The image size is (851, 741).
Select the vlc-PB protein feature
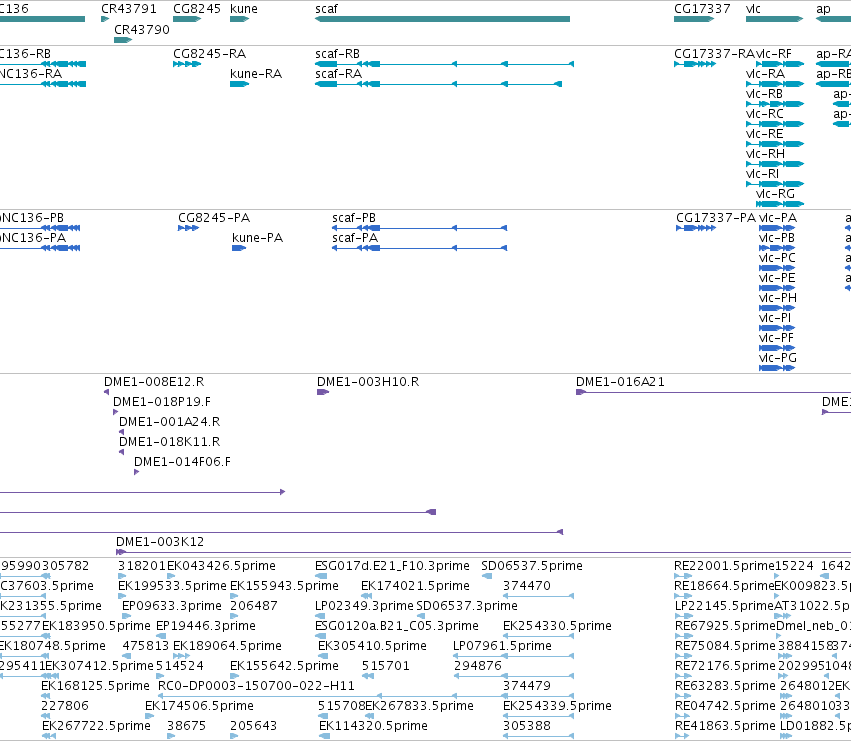coord(777,248)
